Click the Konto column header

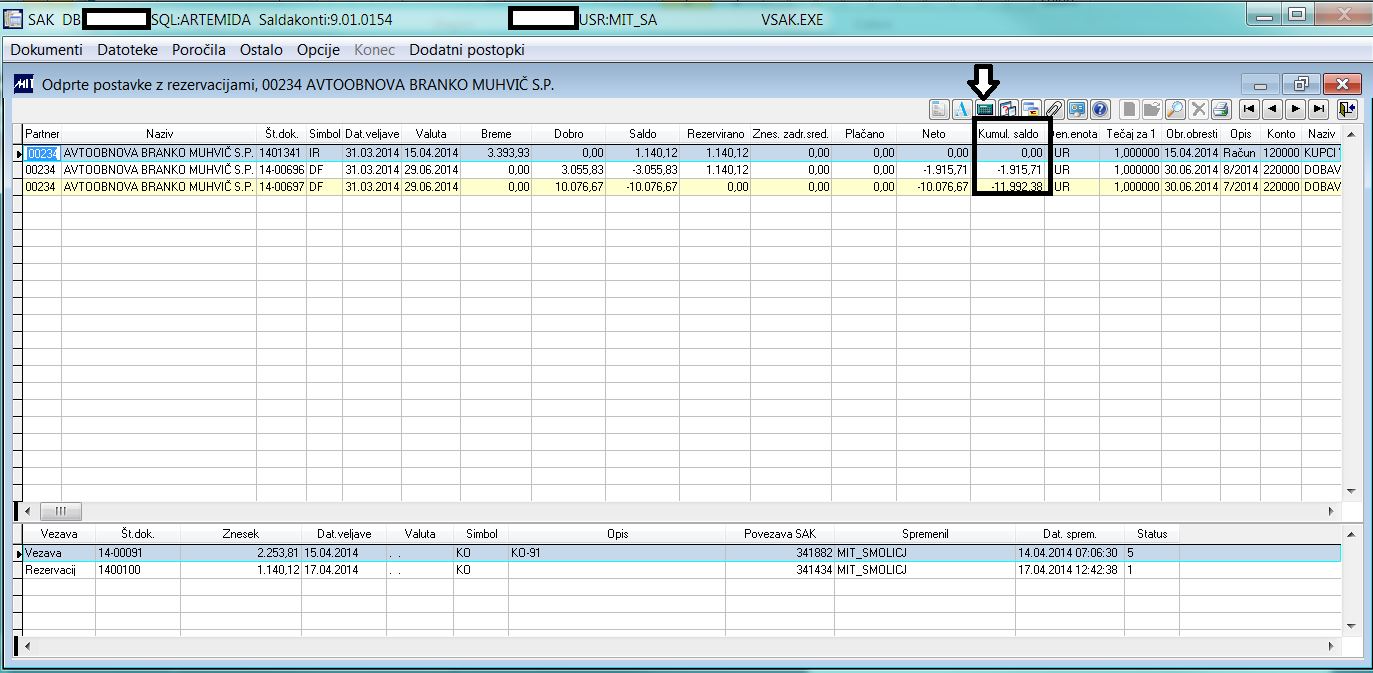[x=1281, y=134]
